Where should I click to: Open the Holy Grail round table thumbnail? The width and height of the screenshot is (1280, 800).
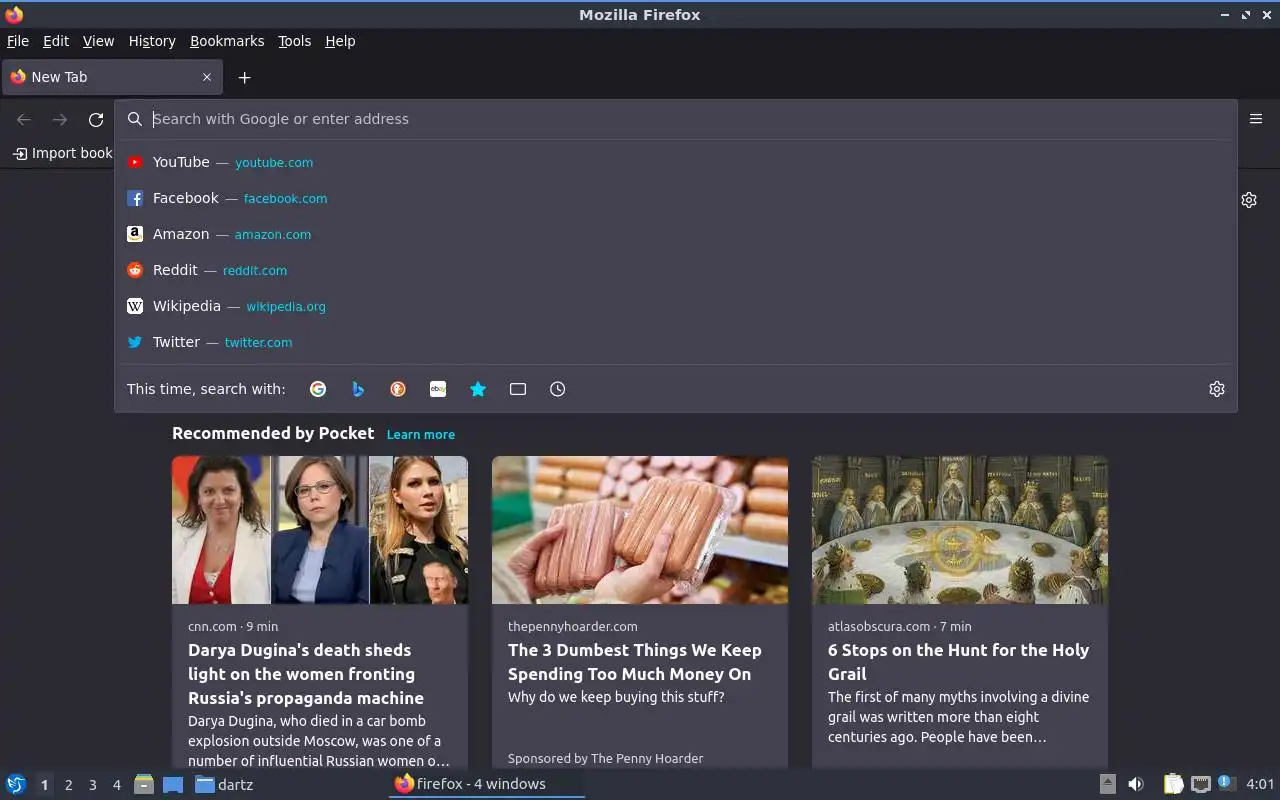[x=960, y=530]
